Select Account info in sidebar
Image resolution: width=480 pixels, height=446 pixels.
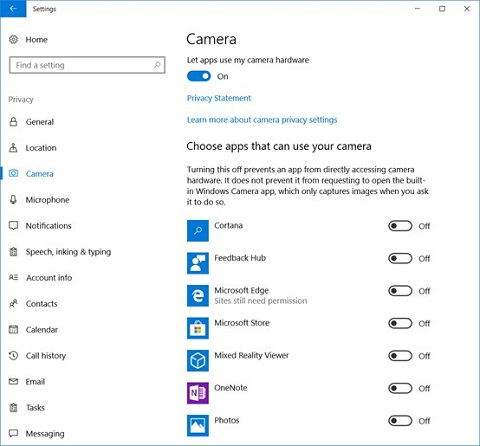(49, 278)
